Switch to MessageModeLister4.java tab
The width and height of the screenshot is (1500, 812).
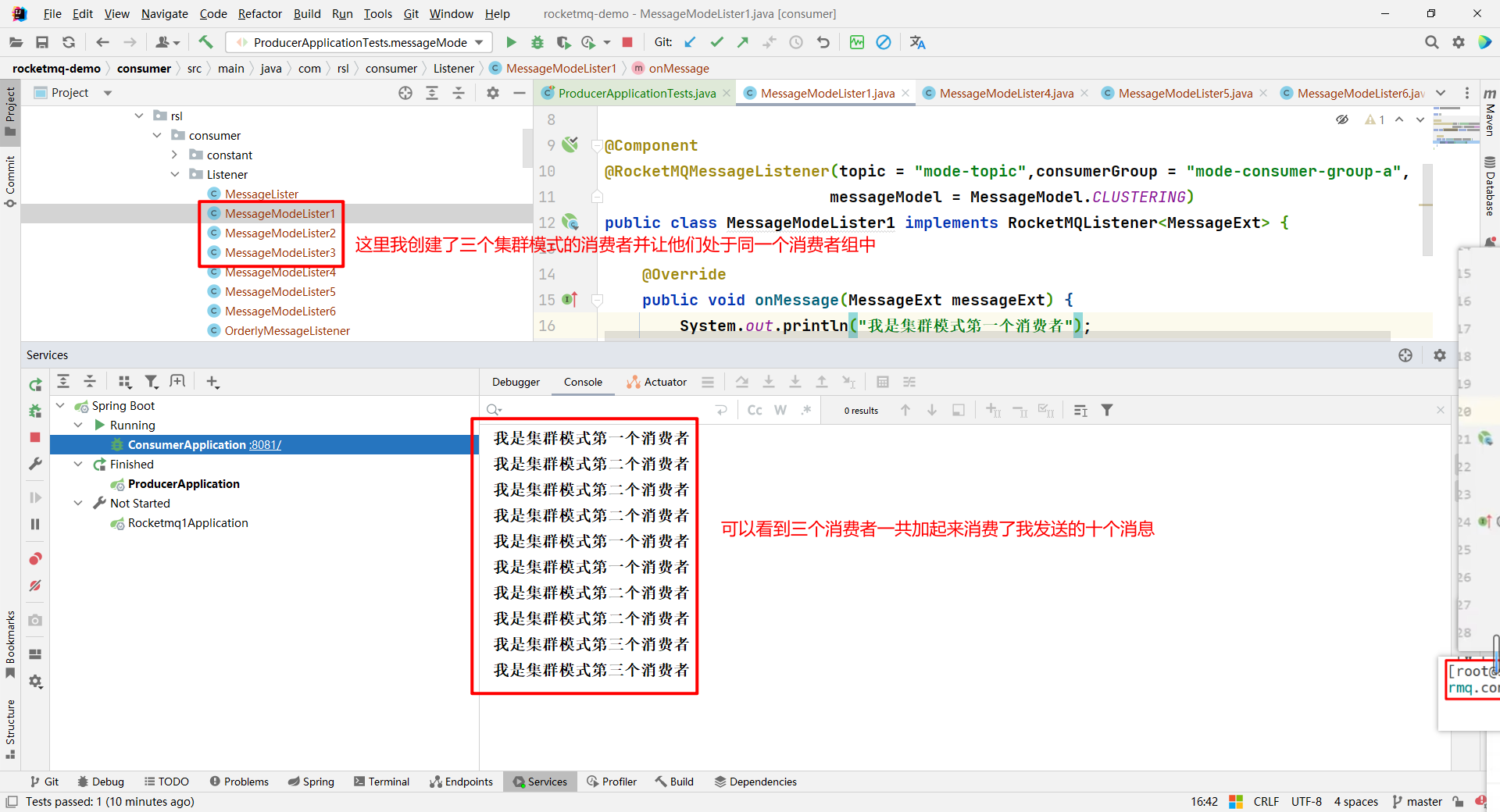[1006, 93]
